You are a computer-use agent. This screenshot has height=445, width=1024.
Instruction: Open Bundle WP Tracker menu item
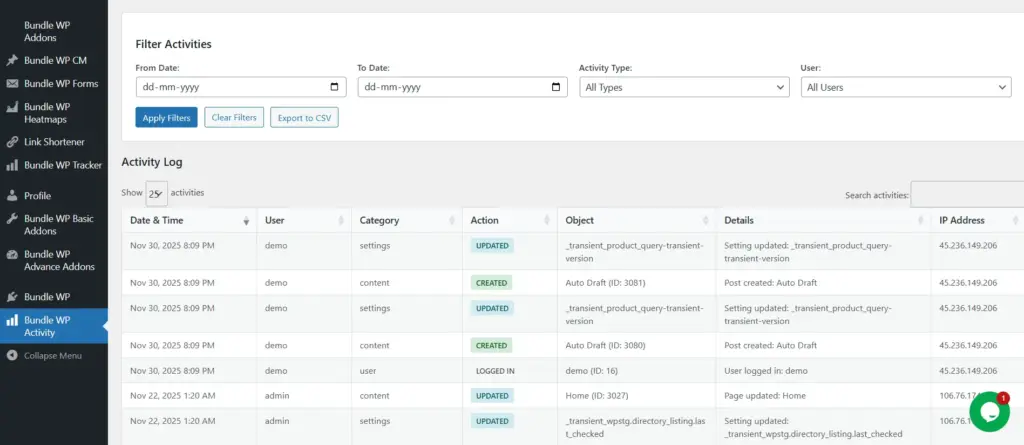point(54,165)
